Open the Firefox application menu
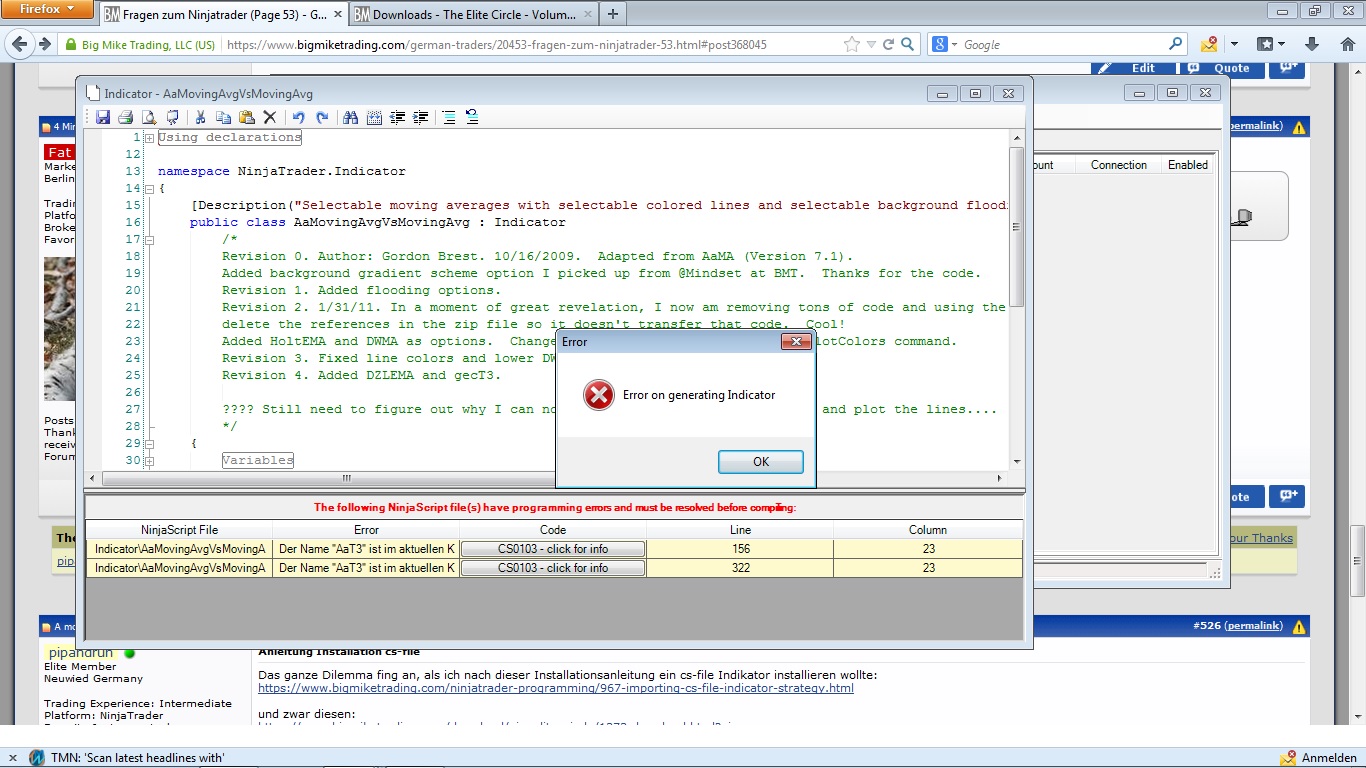 pyautogui.click(x=48, y=10)
